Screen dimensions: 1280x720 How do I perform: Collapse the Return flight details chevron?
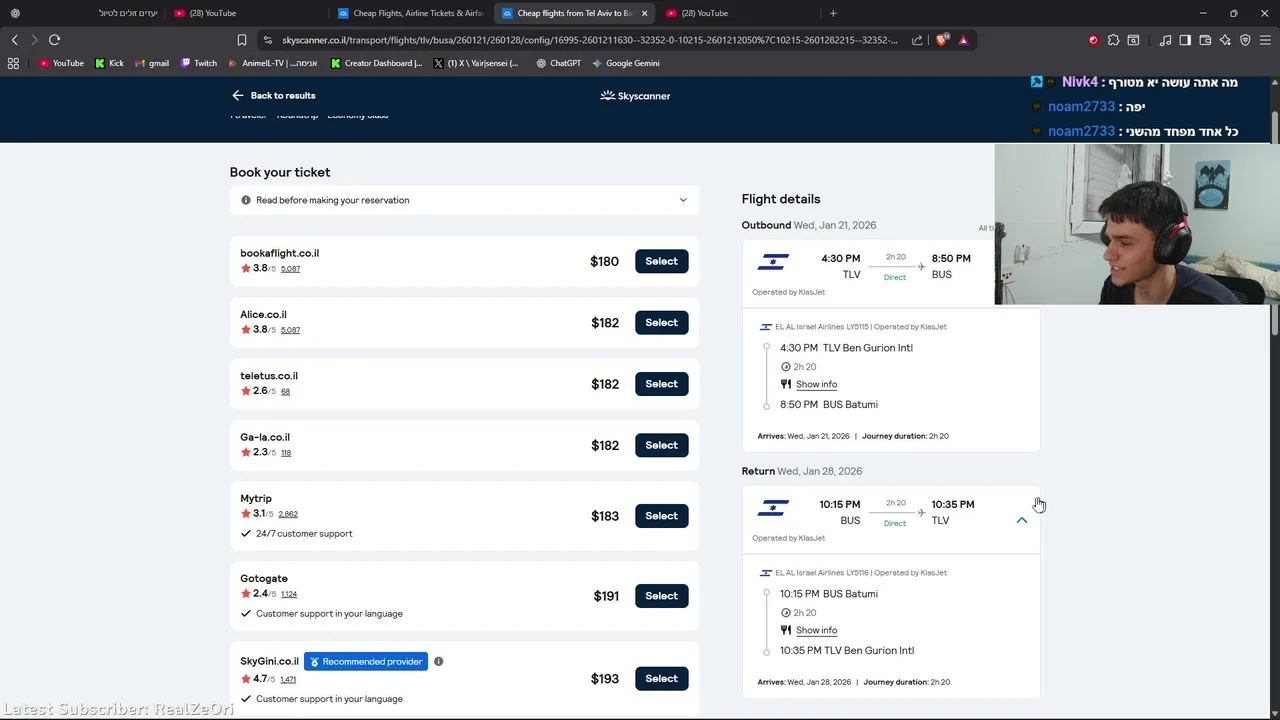point(1021,520)
